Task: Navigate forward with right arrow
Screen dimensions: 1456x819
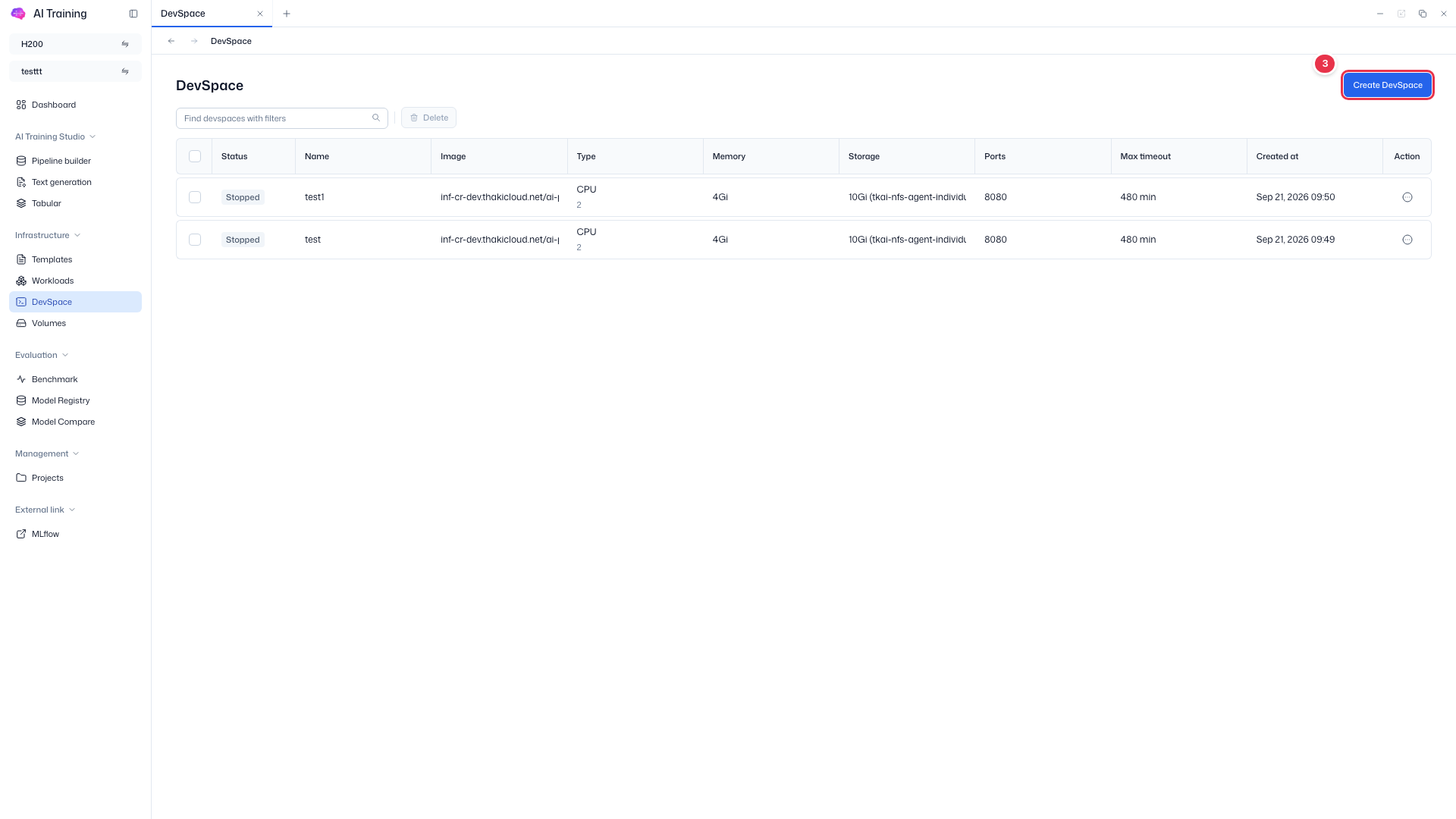Action: (194, 41)
